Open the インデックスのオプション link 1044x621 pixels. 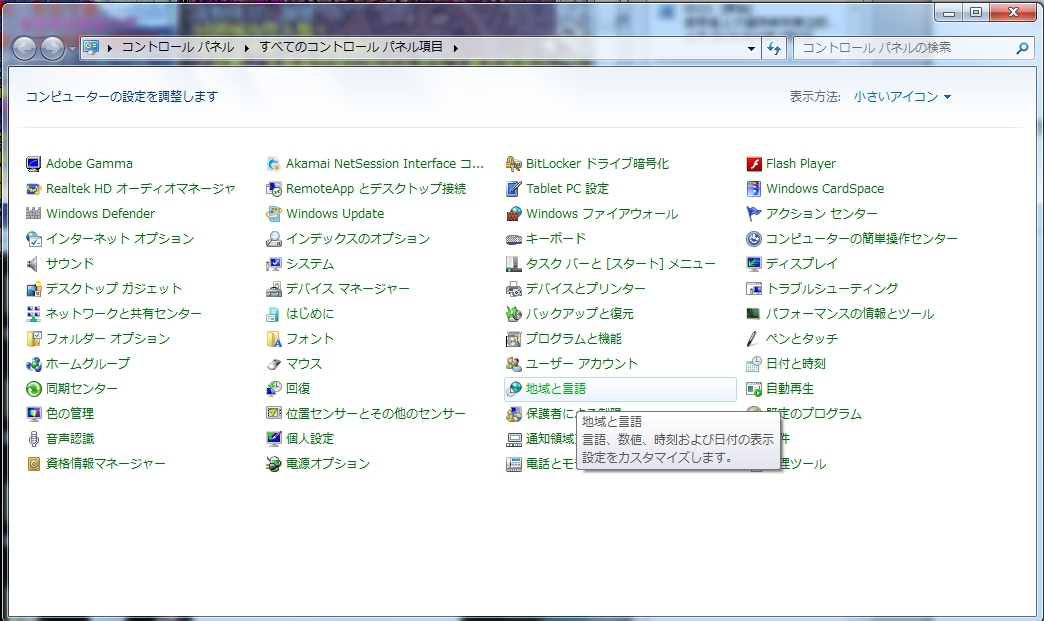[x=358, y=239]
